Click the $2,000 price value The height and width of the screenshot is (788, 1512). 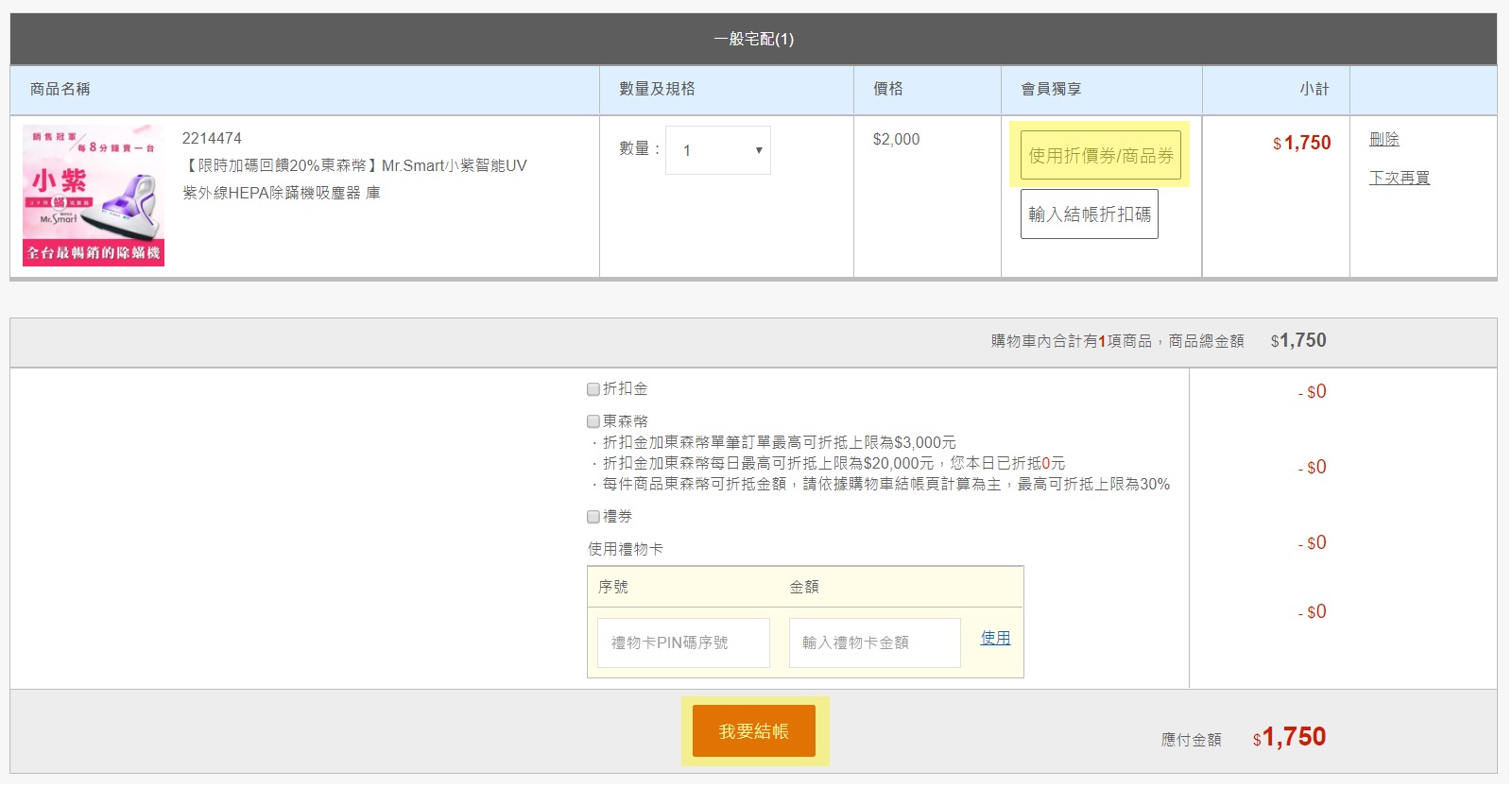tap(896, 139)
